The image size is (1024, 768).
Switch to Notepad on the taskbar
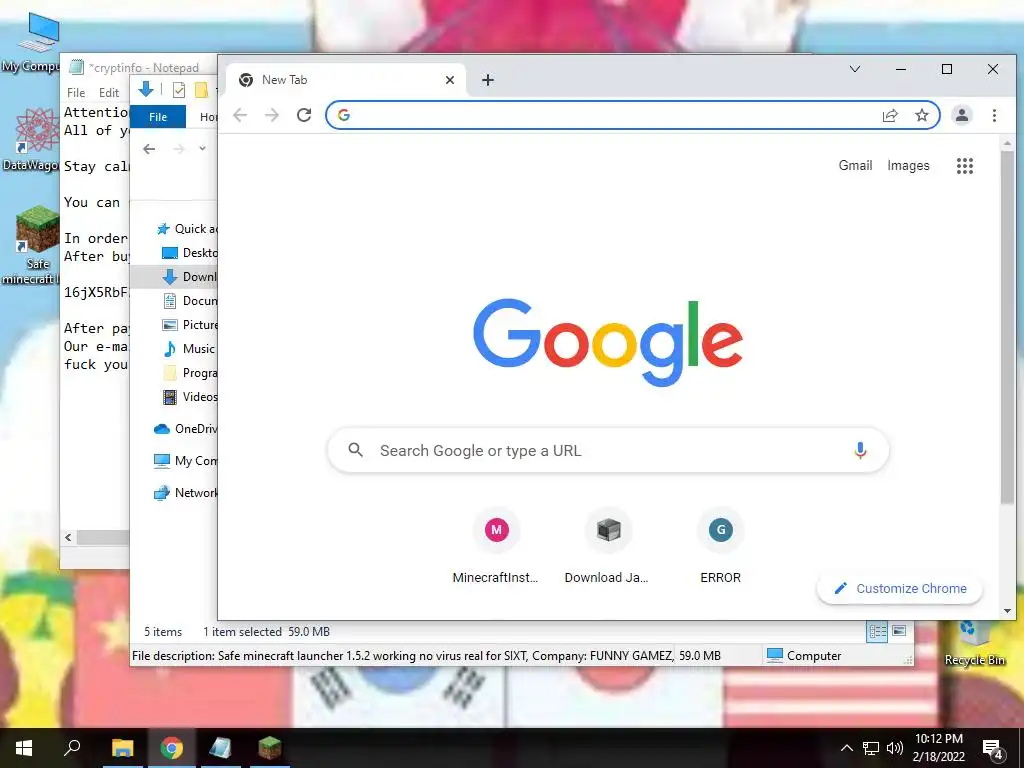point(220,748)
